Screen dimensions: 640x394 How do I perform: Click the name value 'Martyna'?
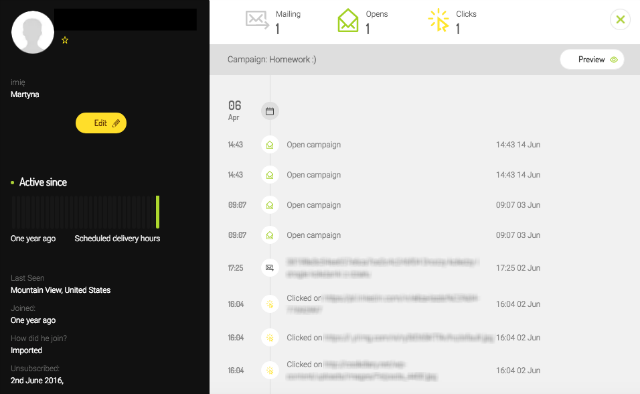[25, 94]
